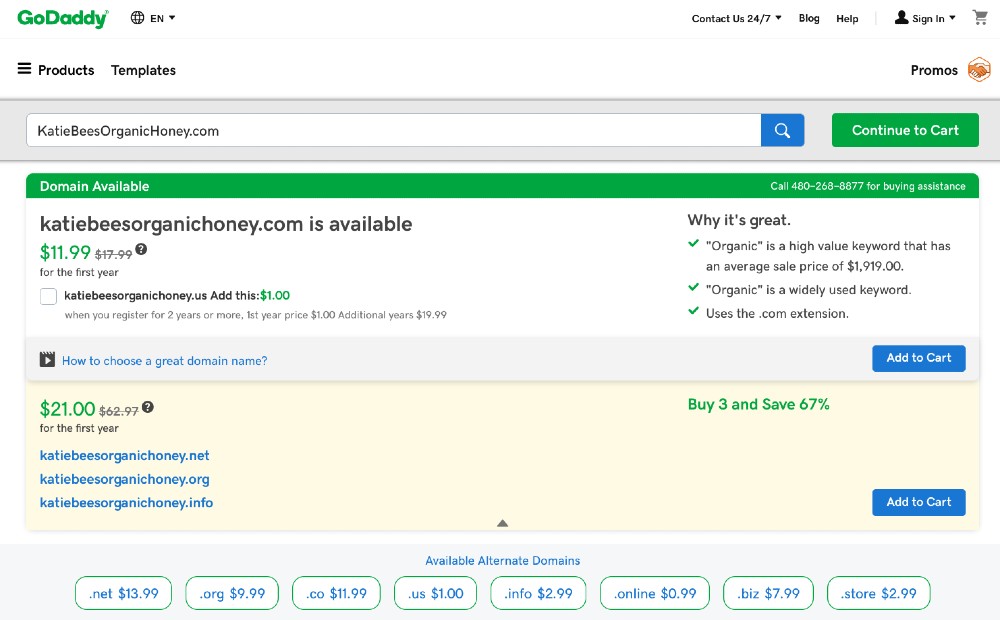Open the Promos menu item

(934, 70)
